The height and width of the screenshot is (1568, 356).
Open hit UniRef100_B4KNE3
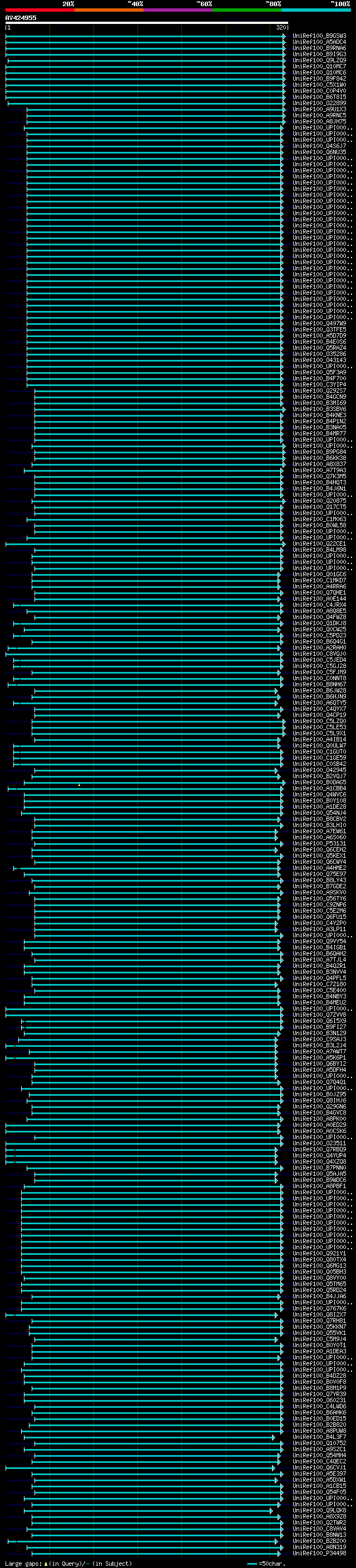(319, 415)
